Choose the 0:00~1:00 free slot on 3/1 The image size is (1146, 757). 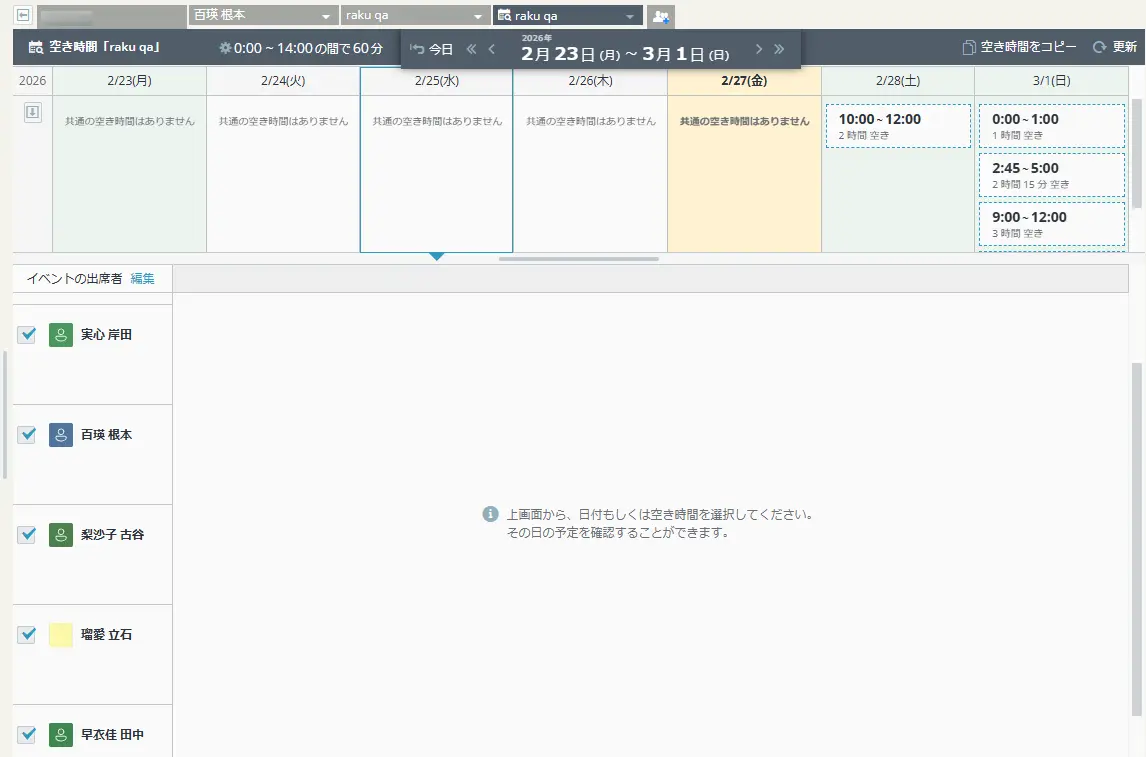pyautogui.click(x=1052, y=126)
